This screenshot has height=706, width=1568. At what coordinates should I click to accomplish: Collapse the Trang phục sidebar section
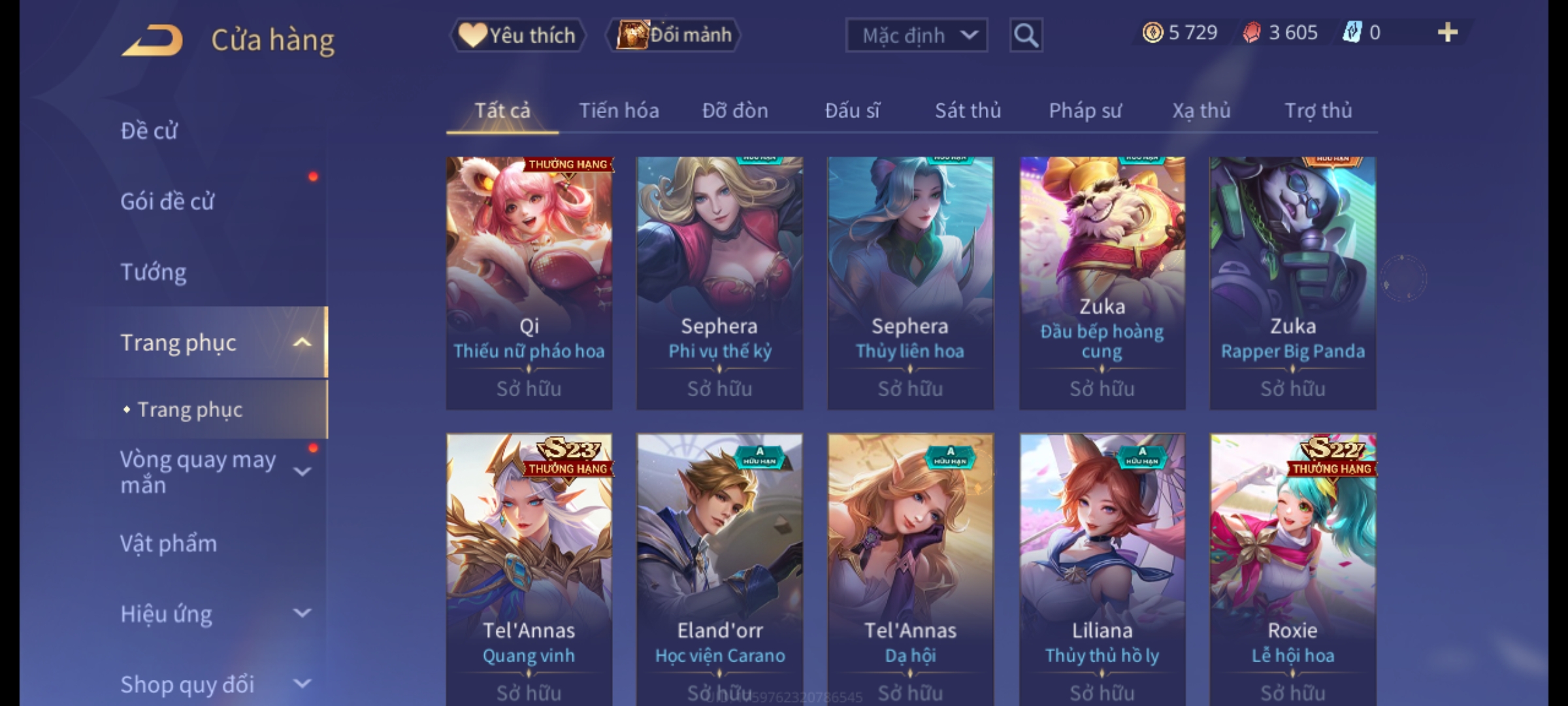tap(302, 343)
